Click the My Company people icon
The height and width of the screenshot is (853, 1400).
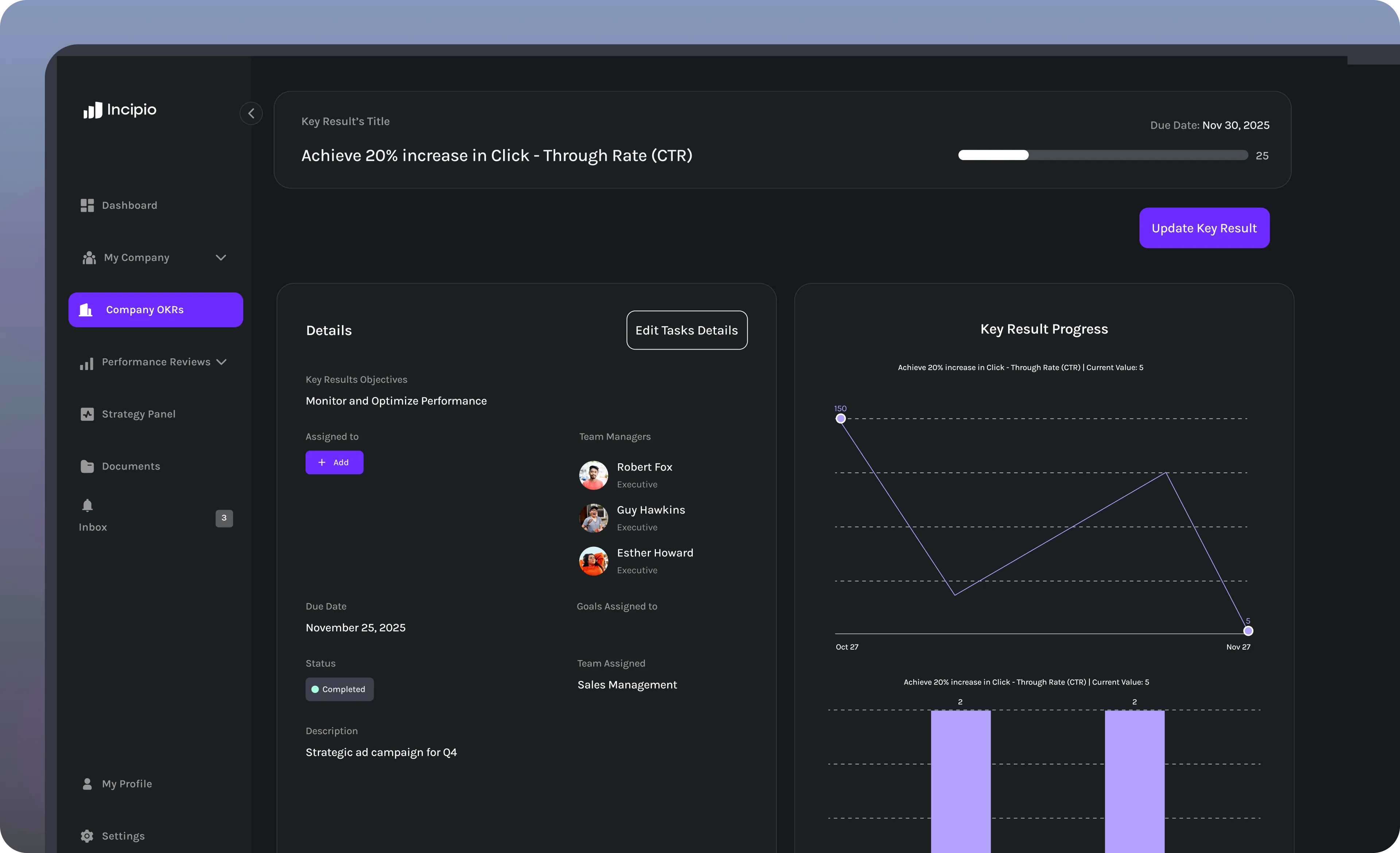89,258
